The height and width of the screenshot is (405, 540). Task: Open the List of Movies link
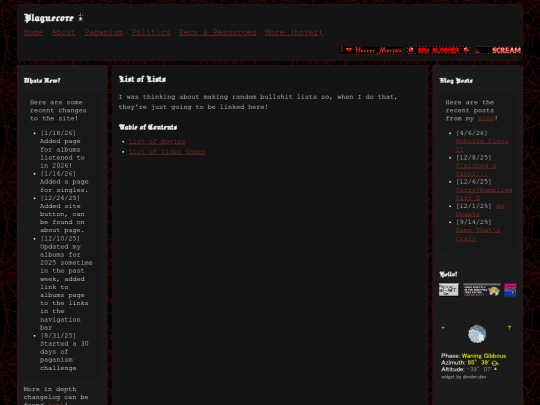(157, 142)
